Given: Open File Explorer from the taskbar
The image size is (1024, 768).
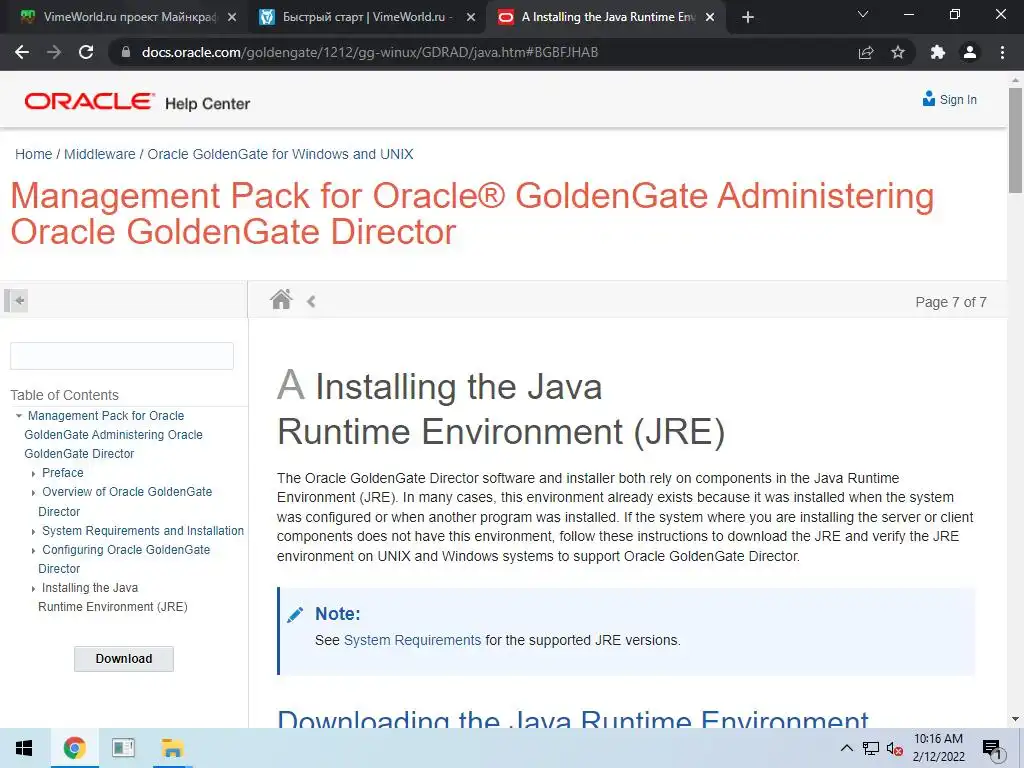Looking at the screenshot, I should 172,748.
